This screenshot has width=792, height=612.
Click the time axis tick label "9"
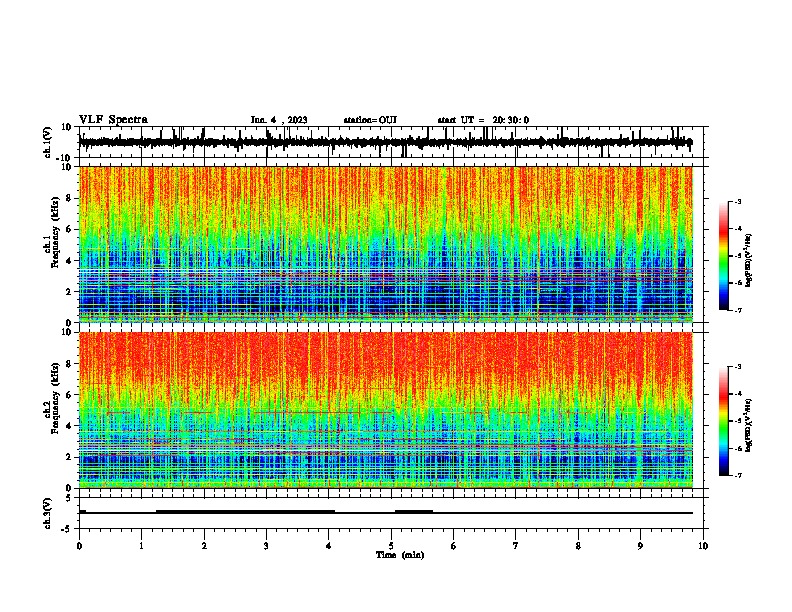tap(640, 545)
